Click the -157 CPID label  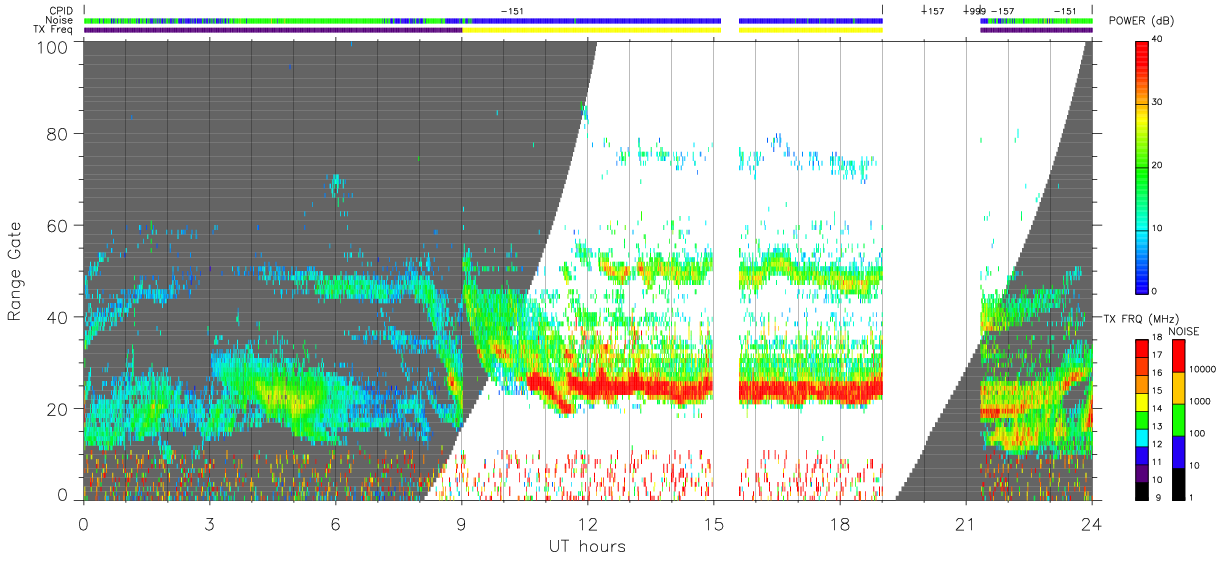pos(1002,11)
